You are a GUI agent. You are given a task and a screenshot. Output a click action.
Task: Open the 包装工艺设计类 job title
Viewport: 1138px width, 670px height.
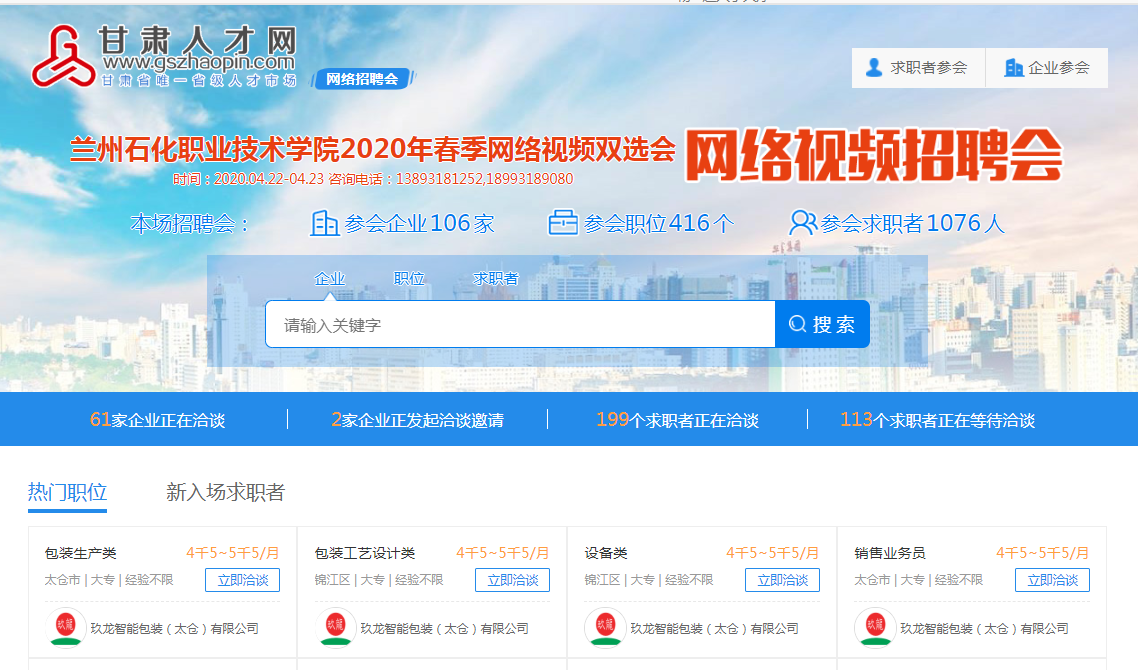coord(364,553)
